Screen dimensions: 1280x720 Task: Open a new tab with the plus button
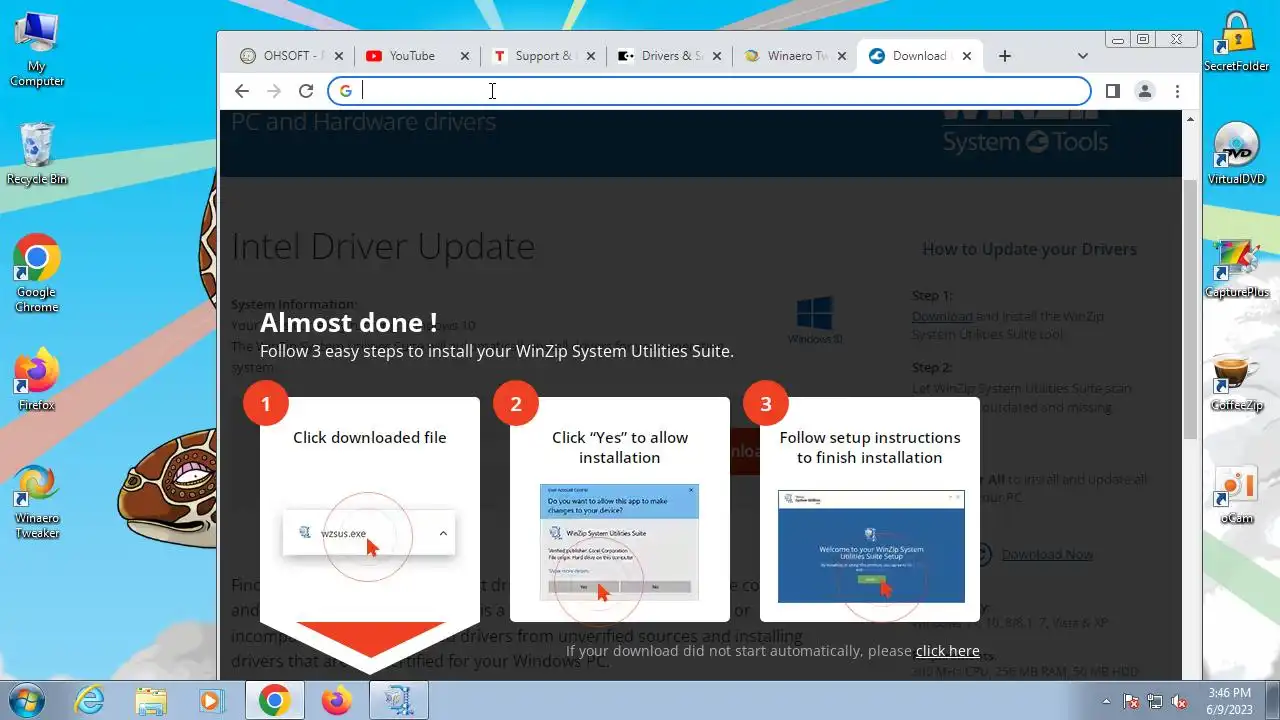1005,56
